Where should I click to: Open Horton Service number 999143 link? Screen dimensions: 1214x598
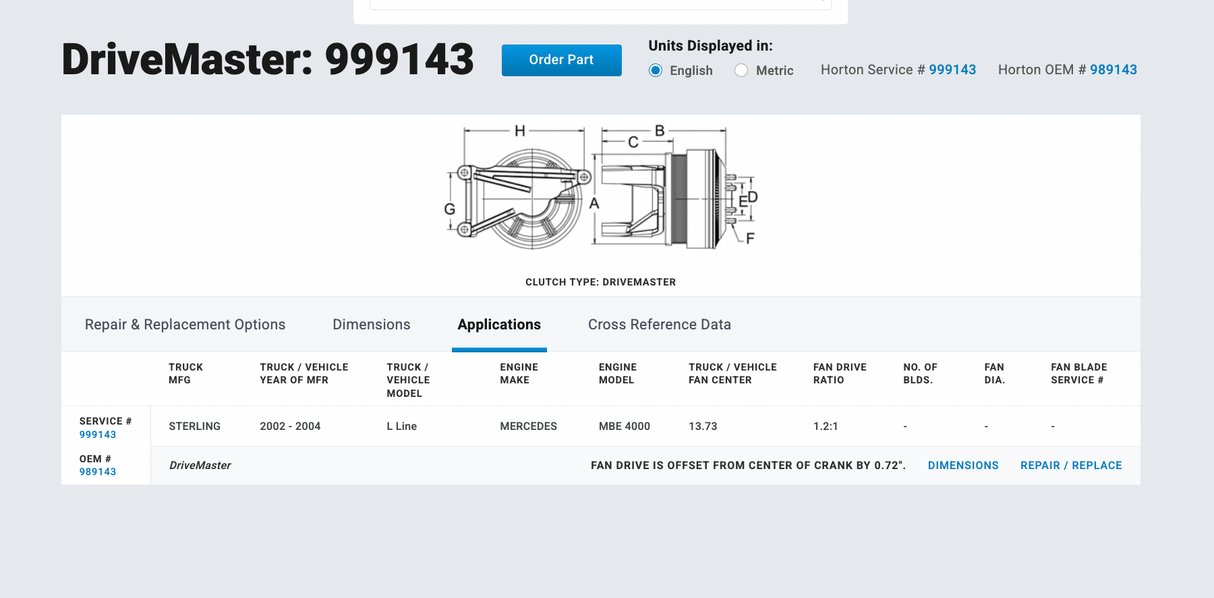click(x=952, y=69)
